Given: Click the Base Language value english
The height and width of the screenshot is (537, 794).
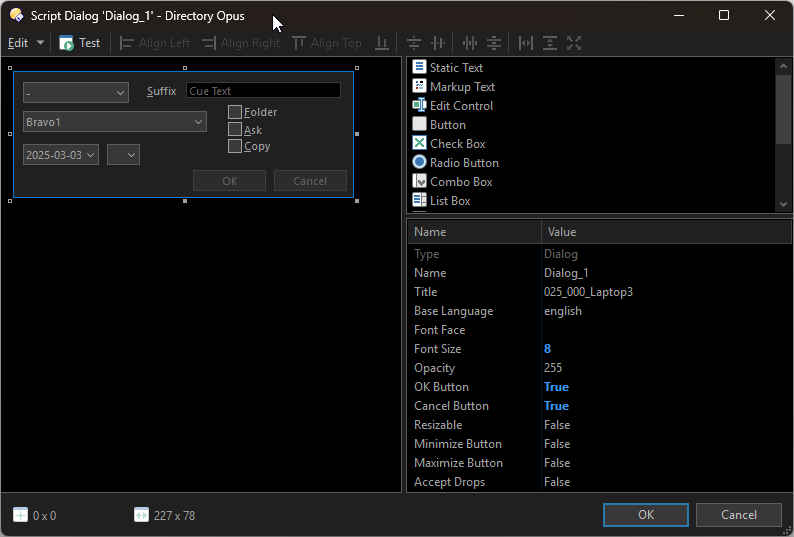Looking at the screenshot, I should pyautogui.click(x=563, y=311).
